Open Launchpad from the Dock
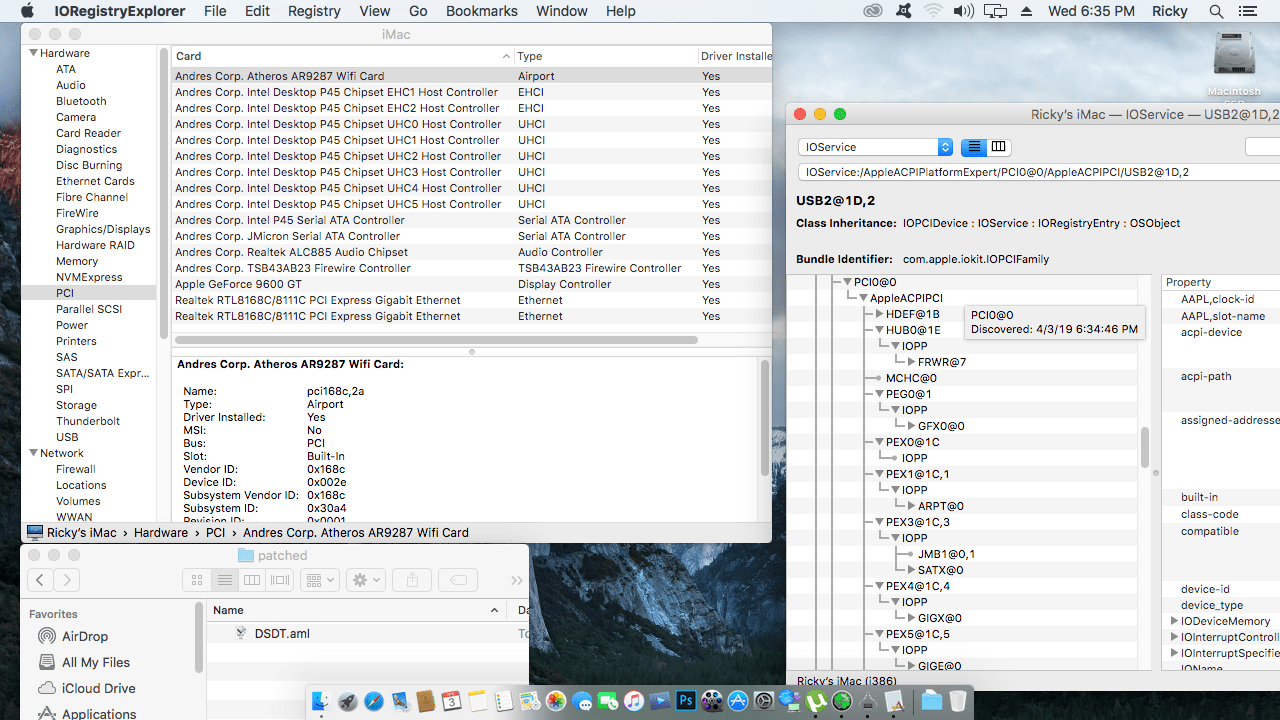This screenshot has height=720, width=1280. click(x=347, y=701)
